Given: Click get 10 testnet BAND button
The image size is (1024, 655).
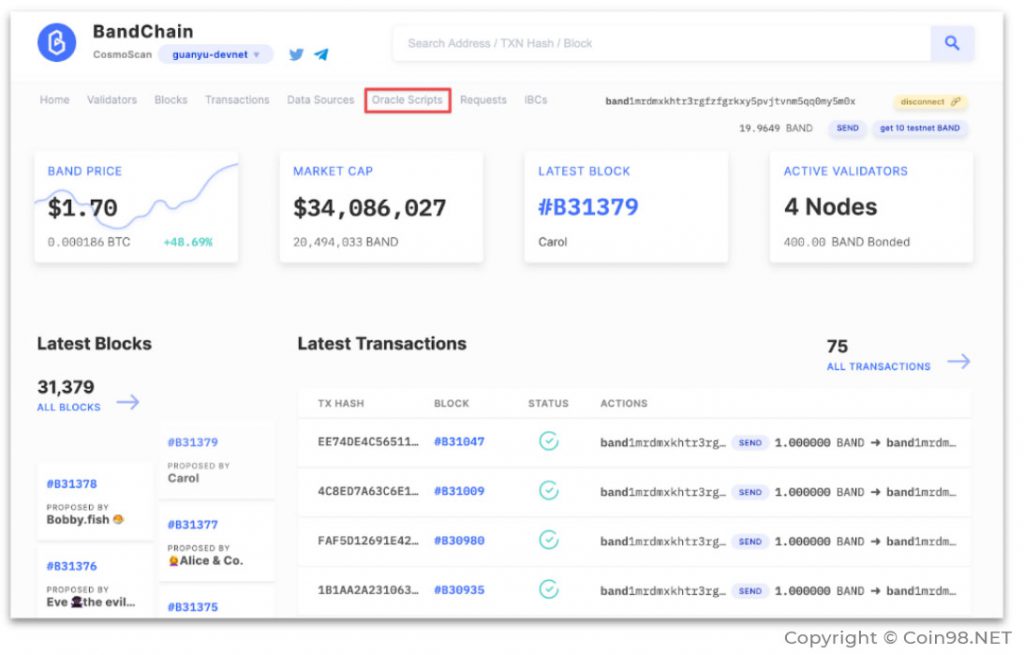Looking at the screenshot, I should [920, 128].
